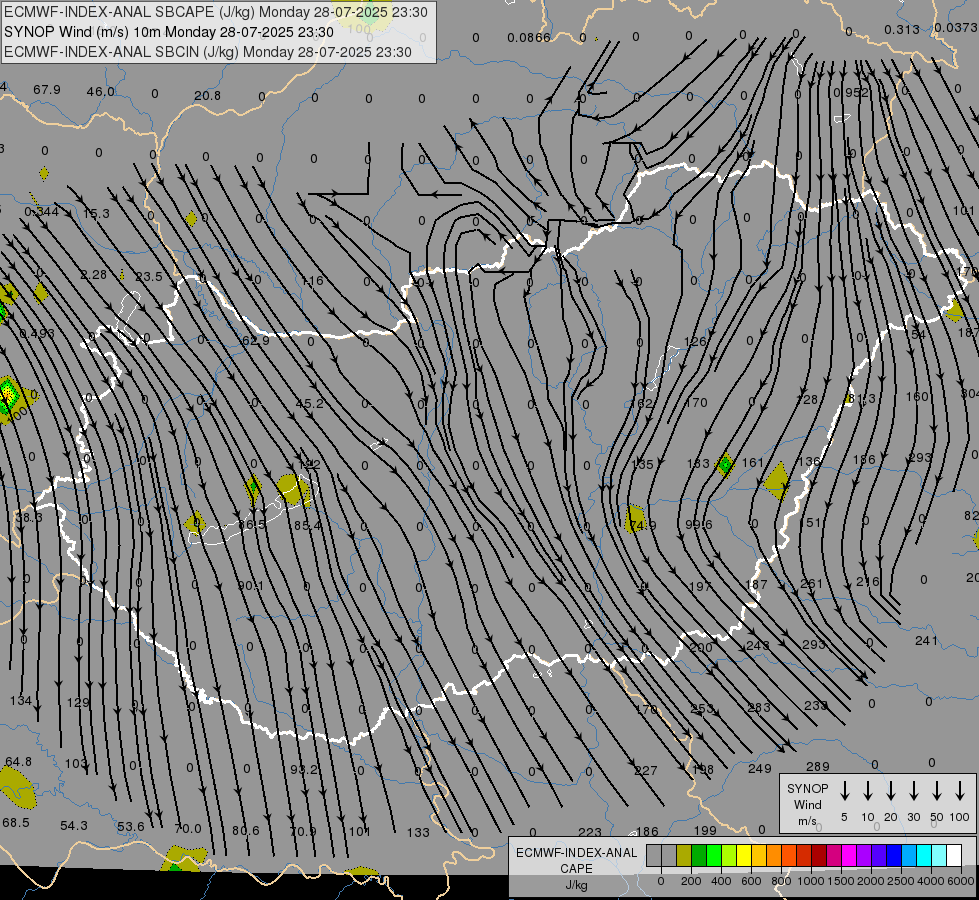Image resolution: width=979 pixels, height=900 pixels.
Task: Click the 10 m/s wind arrow in legend
Action: click(x=868, y=791)
